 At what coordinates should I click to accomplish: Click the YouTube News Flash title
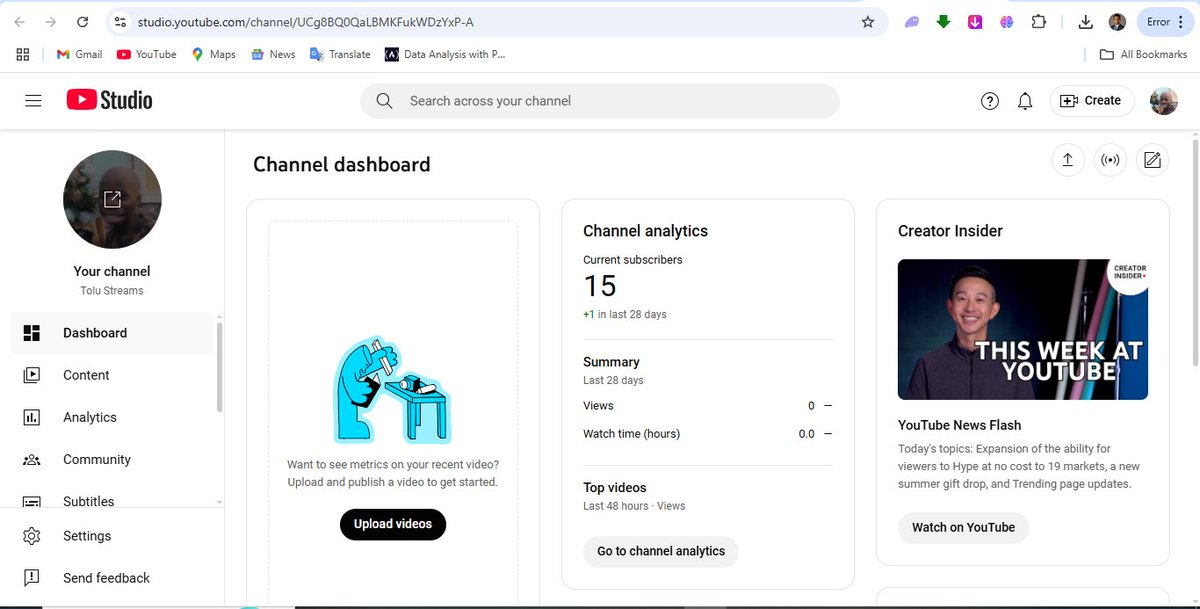959,425
